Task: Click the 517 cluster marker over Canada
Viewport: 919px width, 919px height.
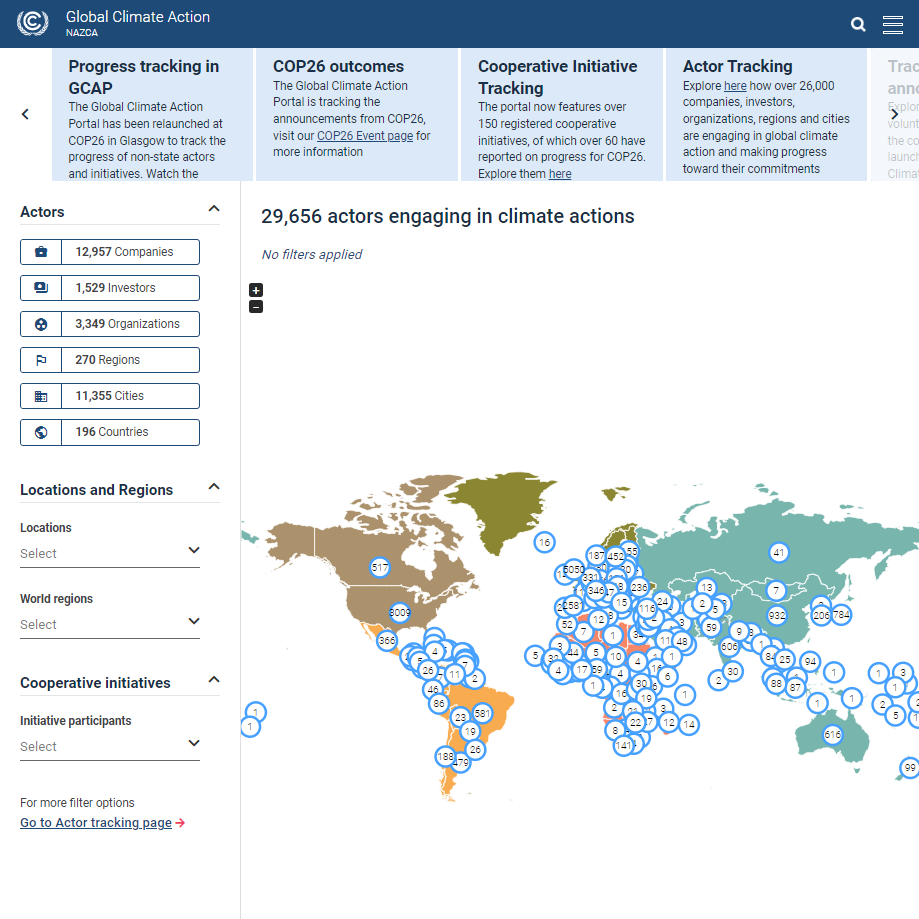Action: click(379, 568)
